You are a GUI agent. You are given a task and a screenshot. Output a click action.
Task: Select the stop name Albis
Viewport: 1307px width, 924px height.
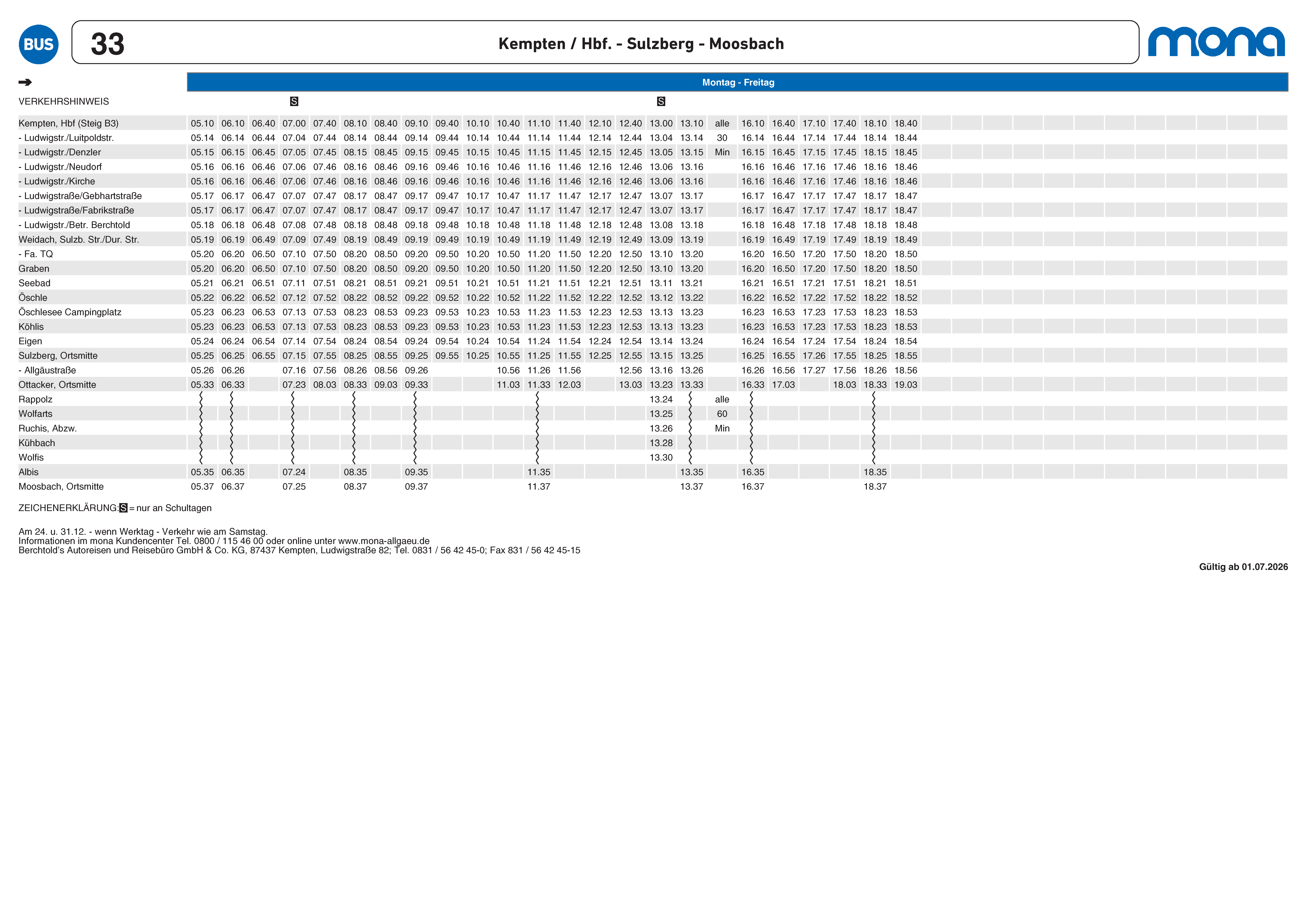[29, 472]
